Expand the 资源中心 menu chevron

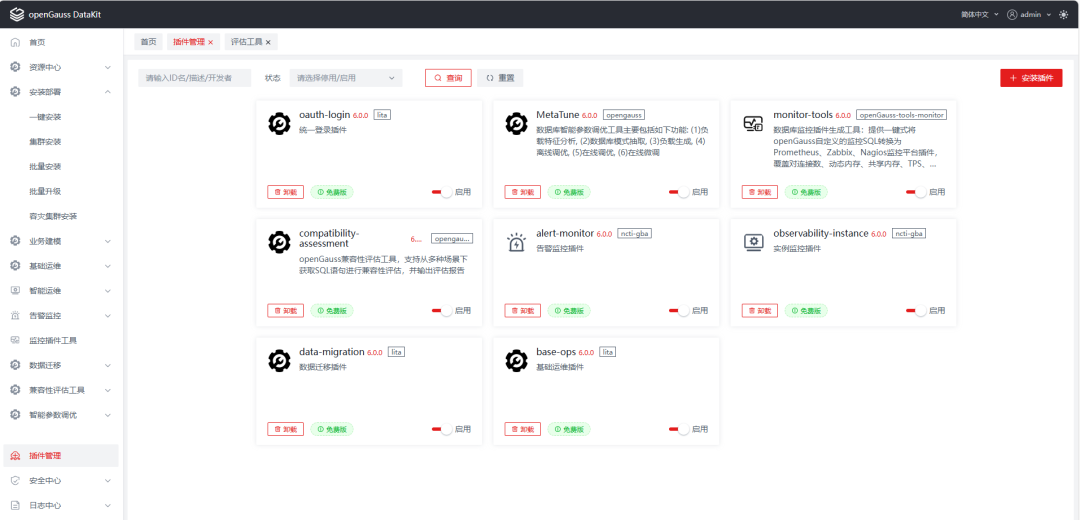[x=107, y=67]
